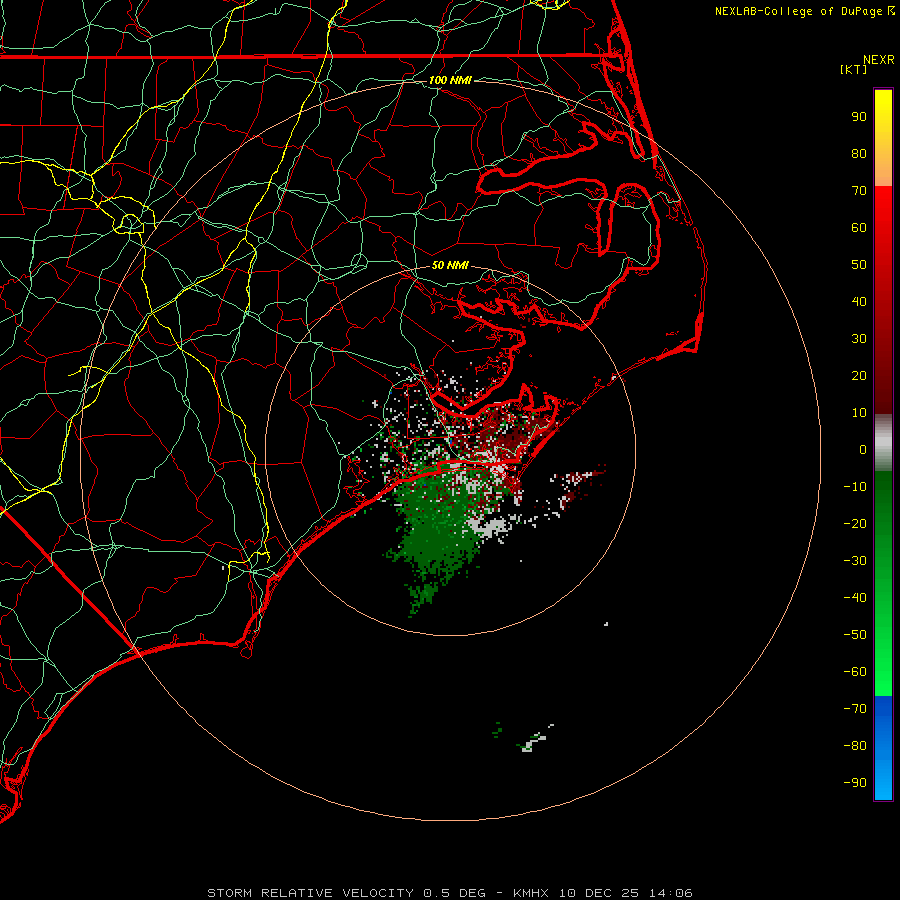Pick the gray zero-velocity segment of color bar

click(x=883, y=443)
